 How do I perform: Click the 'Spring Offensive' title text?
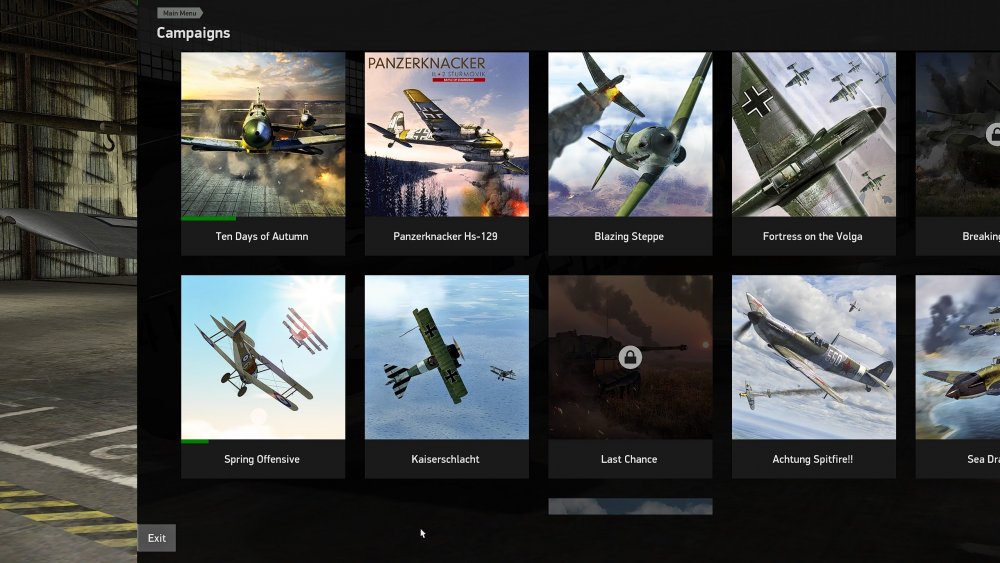[262, 459]
